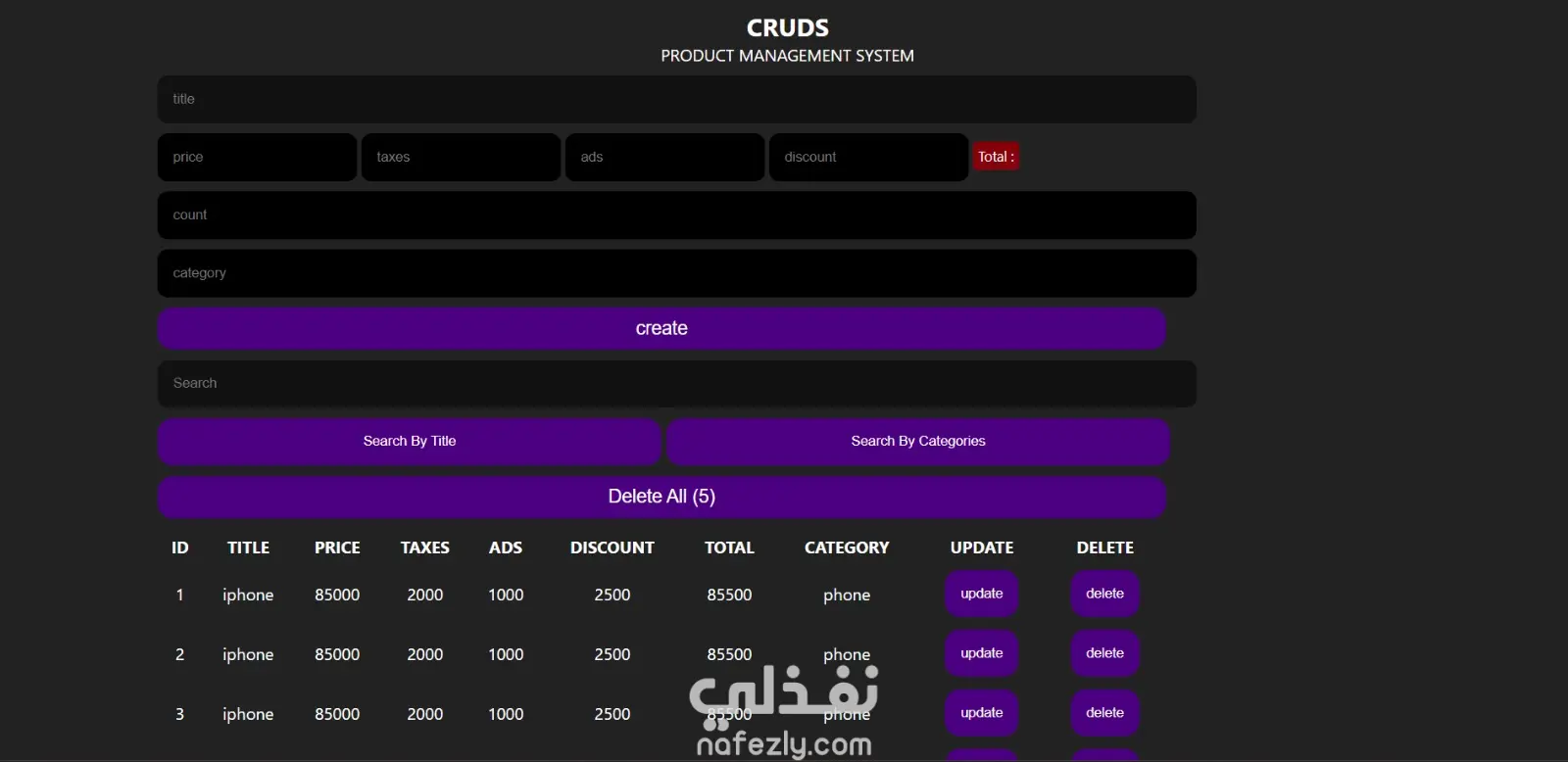The width and height of the screenshot is (1568, 762).
Task: Click ads 1000 in row 3
Action: pyautogui.click(x=506, y=714)
